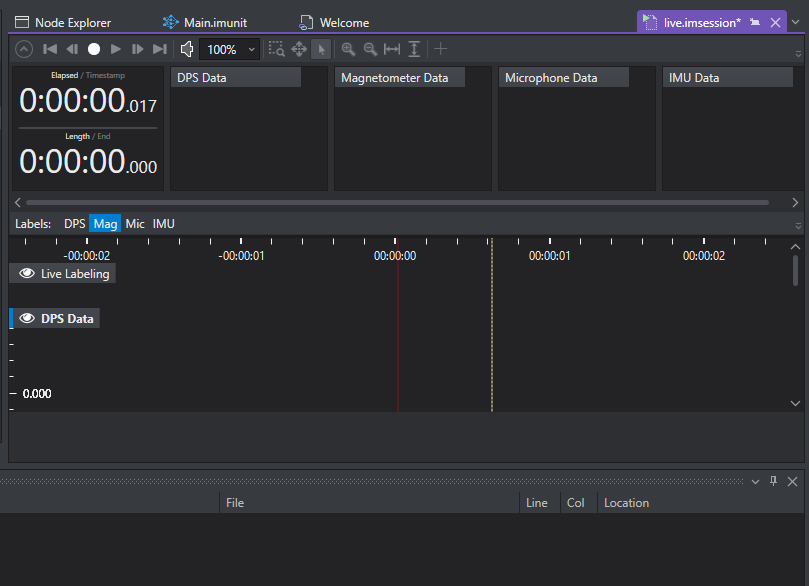This screenshot has width=809, height=586.
Task: Play the session
Action: (x=116, y=49)
